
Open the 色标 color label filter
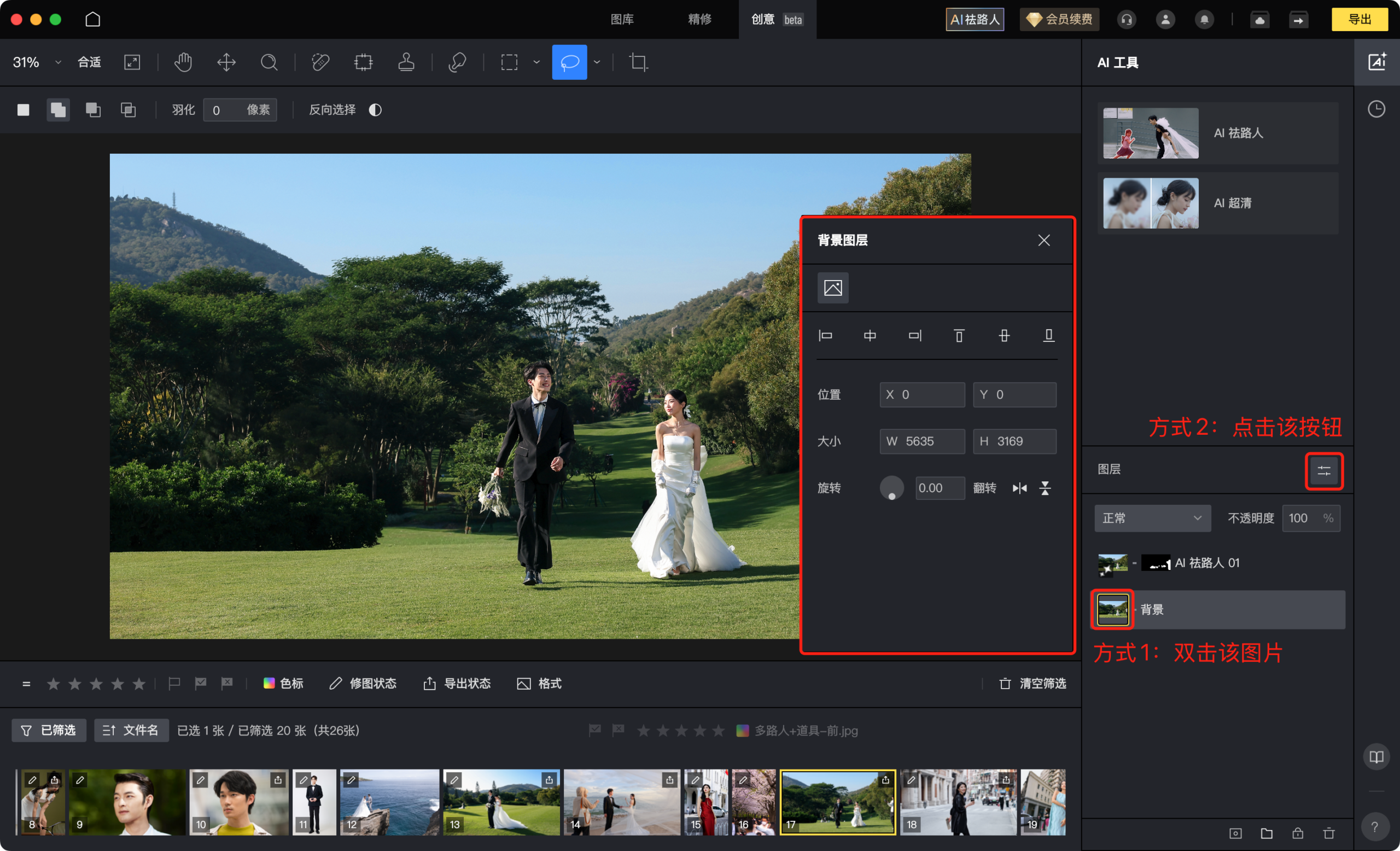[x=283, y=684]
